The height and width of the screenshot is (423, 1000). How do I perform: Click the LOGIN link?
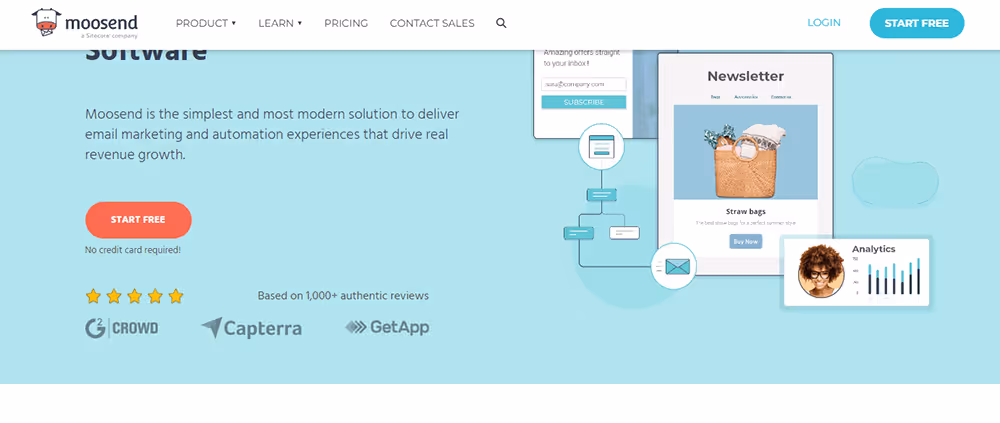(x=824, y=23)
